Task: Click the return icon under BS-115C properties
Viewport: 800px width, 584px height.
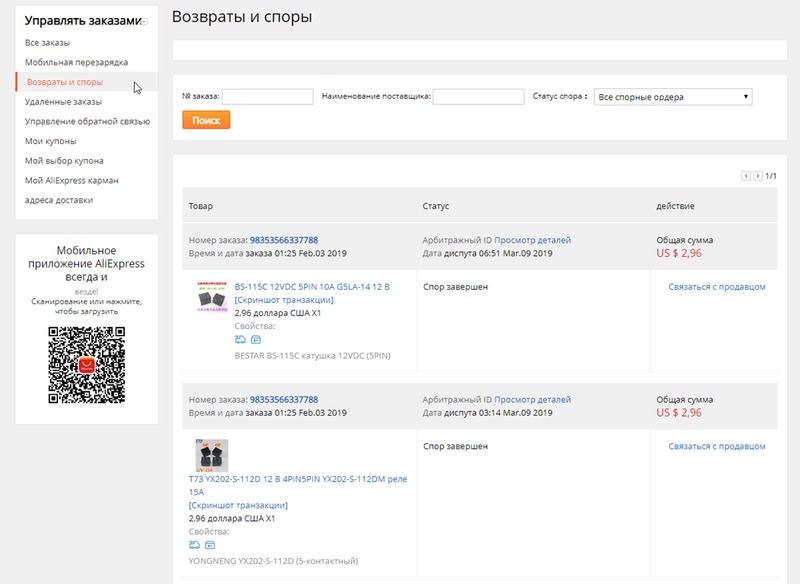Action: point(254,339)
